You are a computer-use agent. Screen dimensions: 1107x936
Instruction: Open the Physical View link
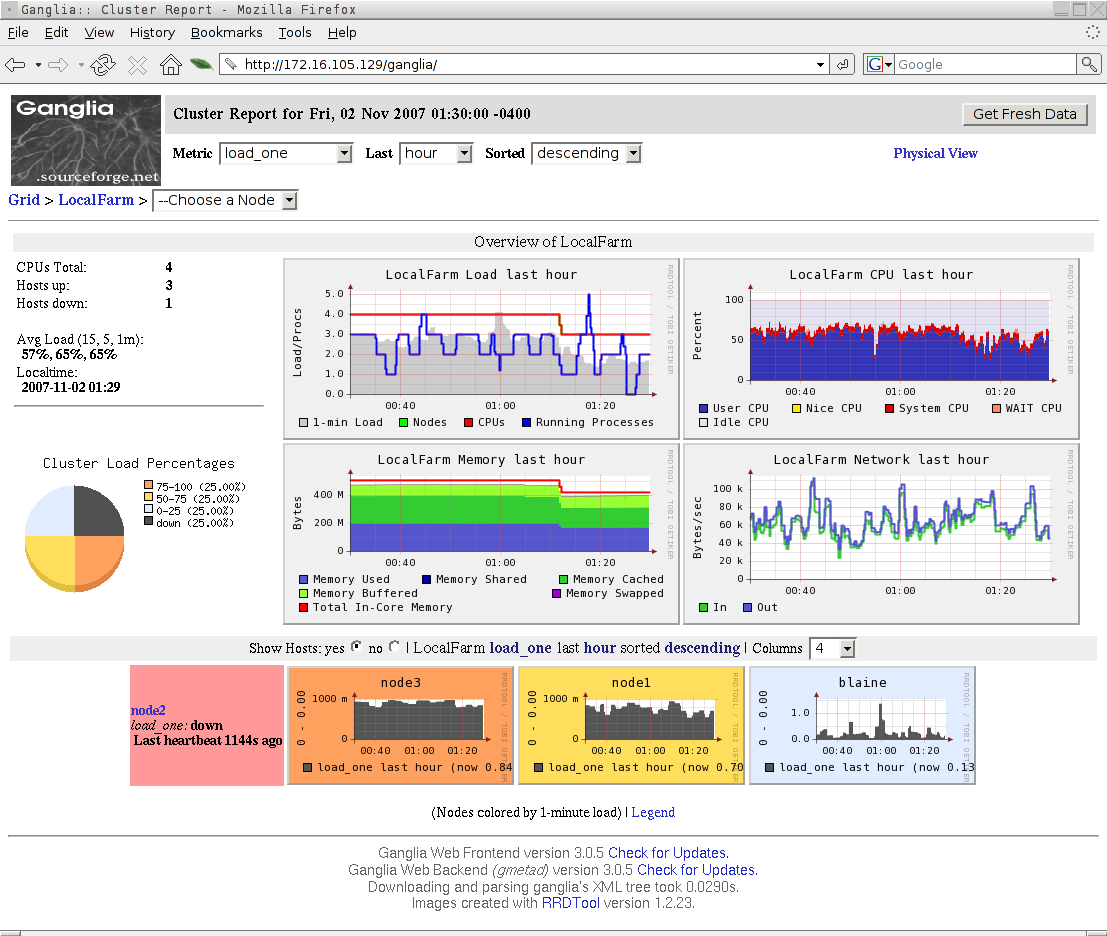point(935,153)
